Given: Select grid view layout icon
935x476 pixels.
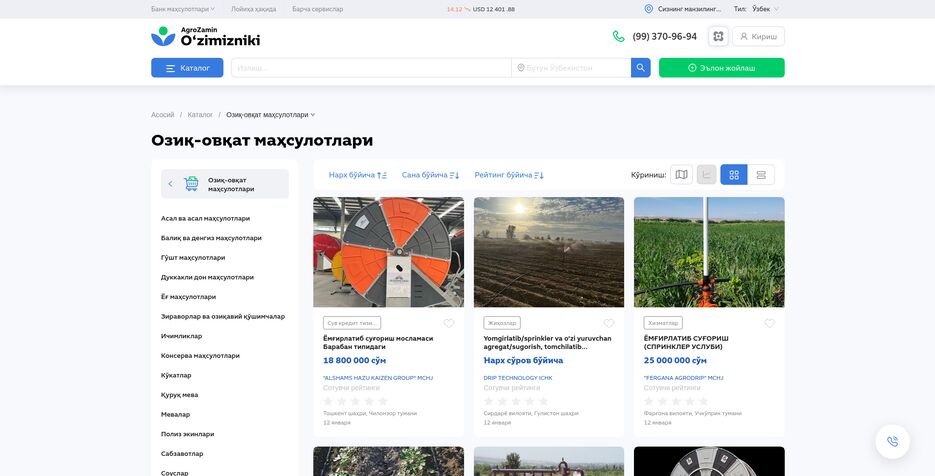Looking at the screenshot, I should [734, 175].
